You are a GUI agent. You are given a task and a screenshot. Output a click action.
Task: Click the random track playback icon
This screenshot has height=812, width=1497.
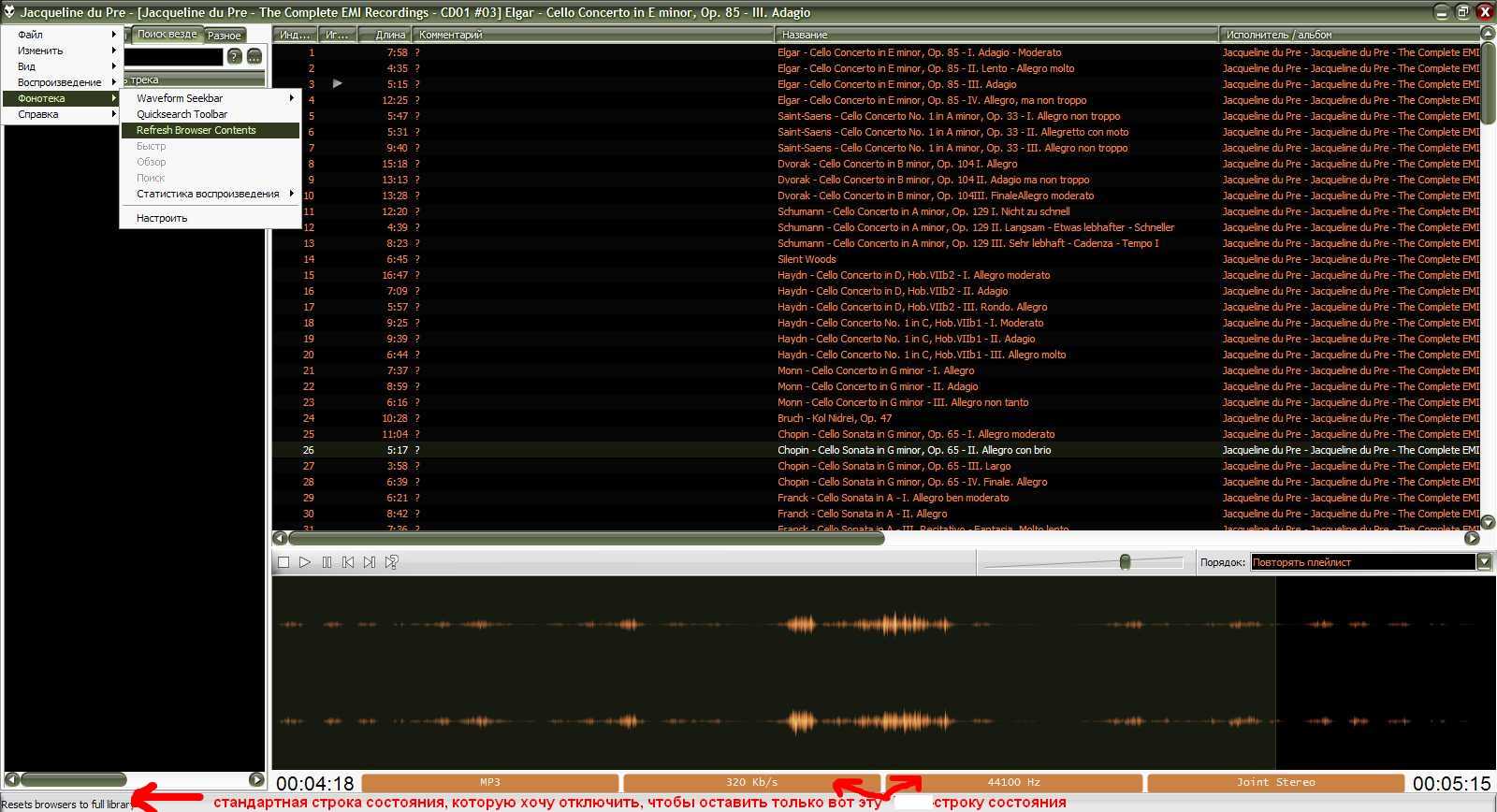(392, 562)
